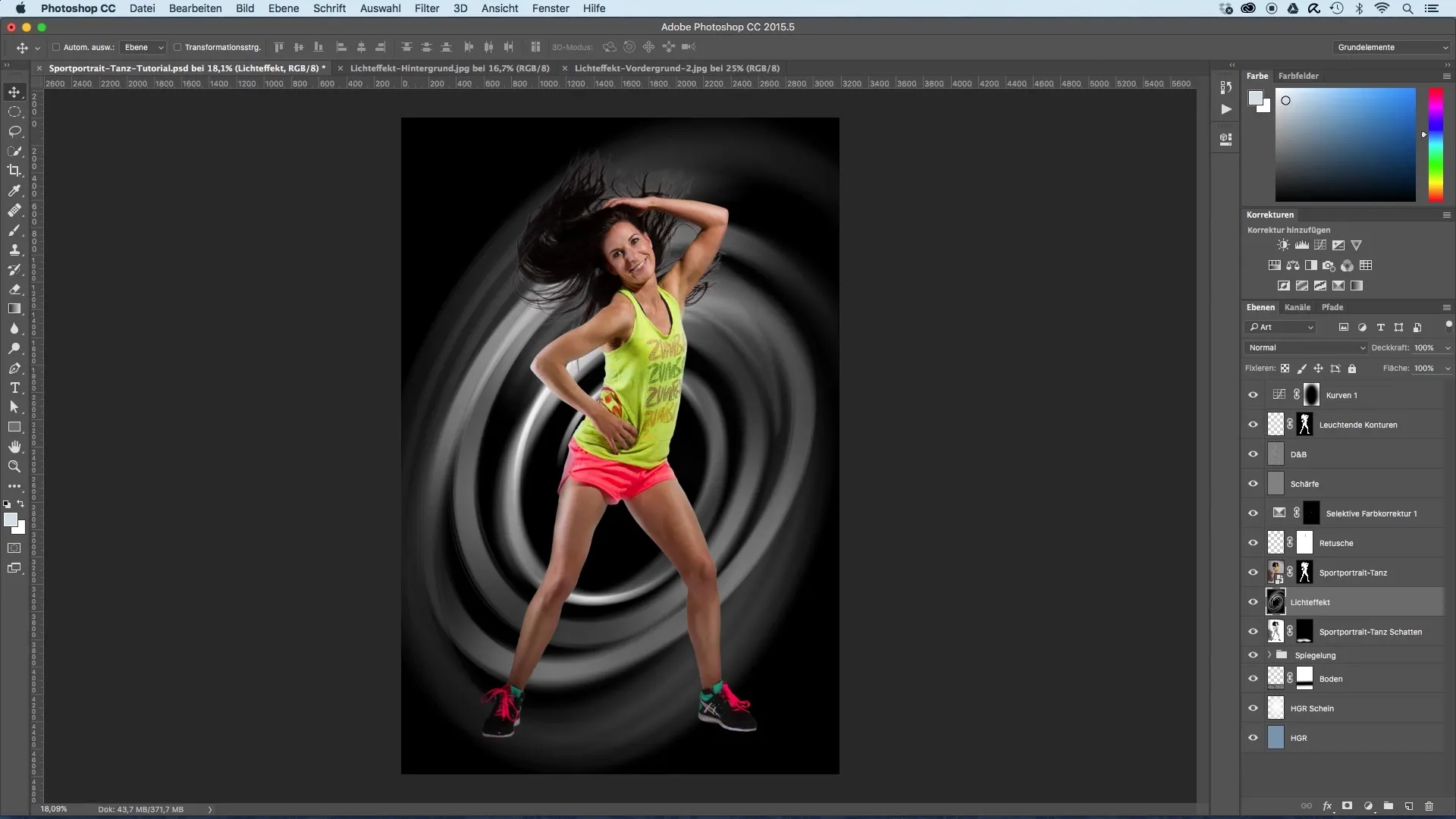Switch to the Pfade tab
The height and width of the screenshot is (819, 1456).
[1332, 307]
